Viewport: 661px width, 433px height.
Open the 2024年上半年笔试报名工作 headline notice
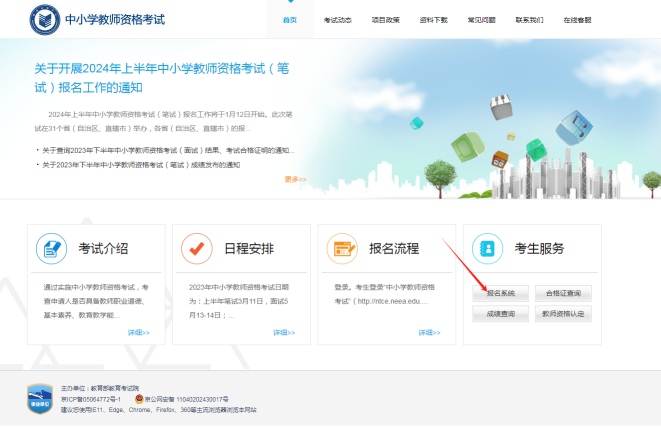tap(162, 78)
